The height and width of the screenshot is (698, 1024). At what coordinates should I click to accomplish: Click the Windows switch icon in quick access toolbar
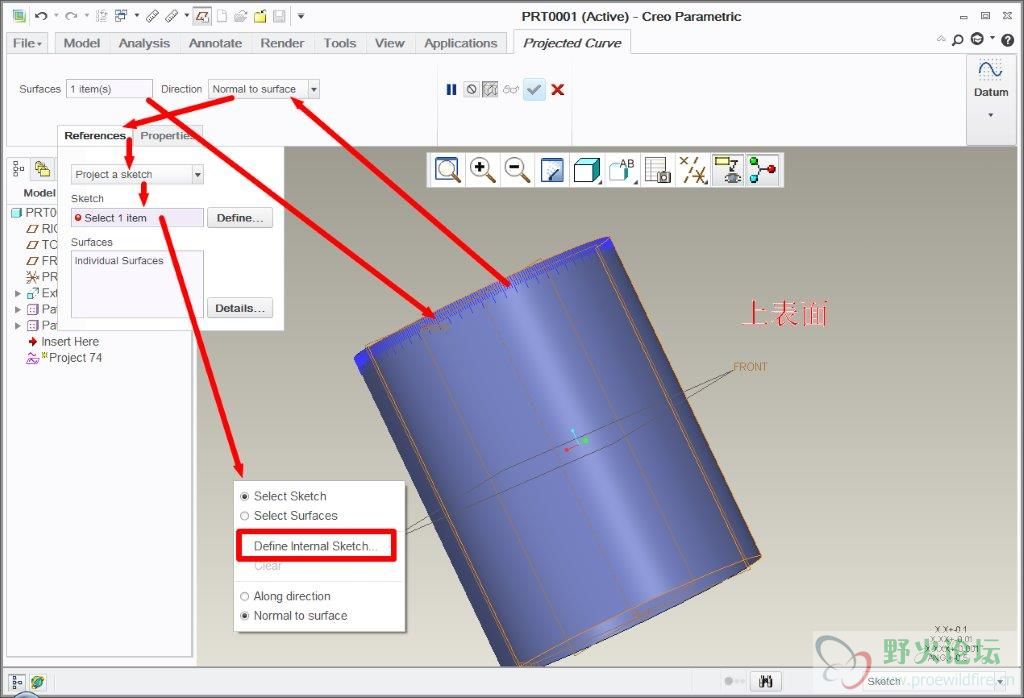click(120, 16)
